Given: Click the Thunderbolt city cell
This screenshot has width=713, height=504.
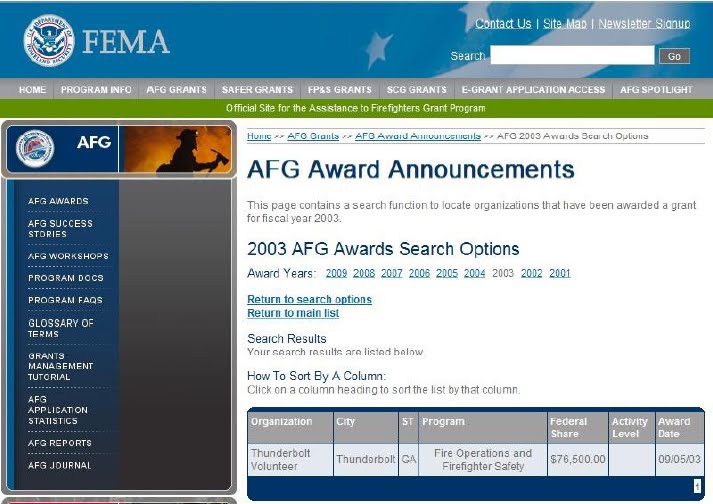Looking at the screenshot, I should (366, 459).
